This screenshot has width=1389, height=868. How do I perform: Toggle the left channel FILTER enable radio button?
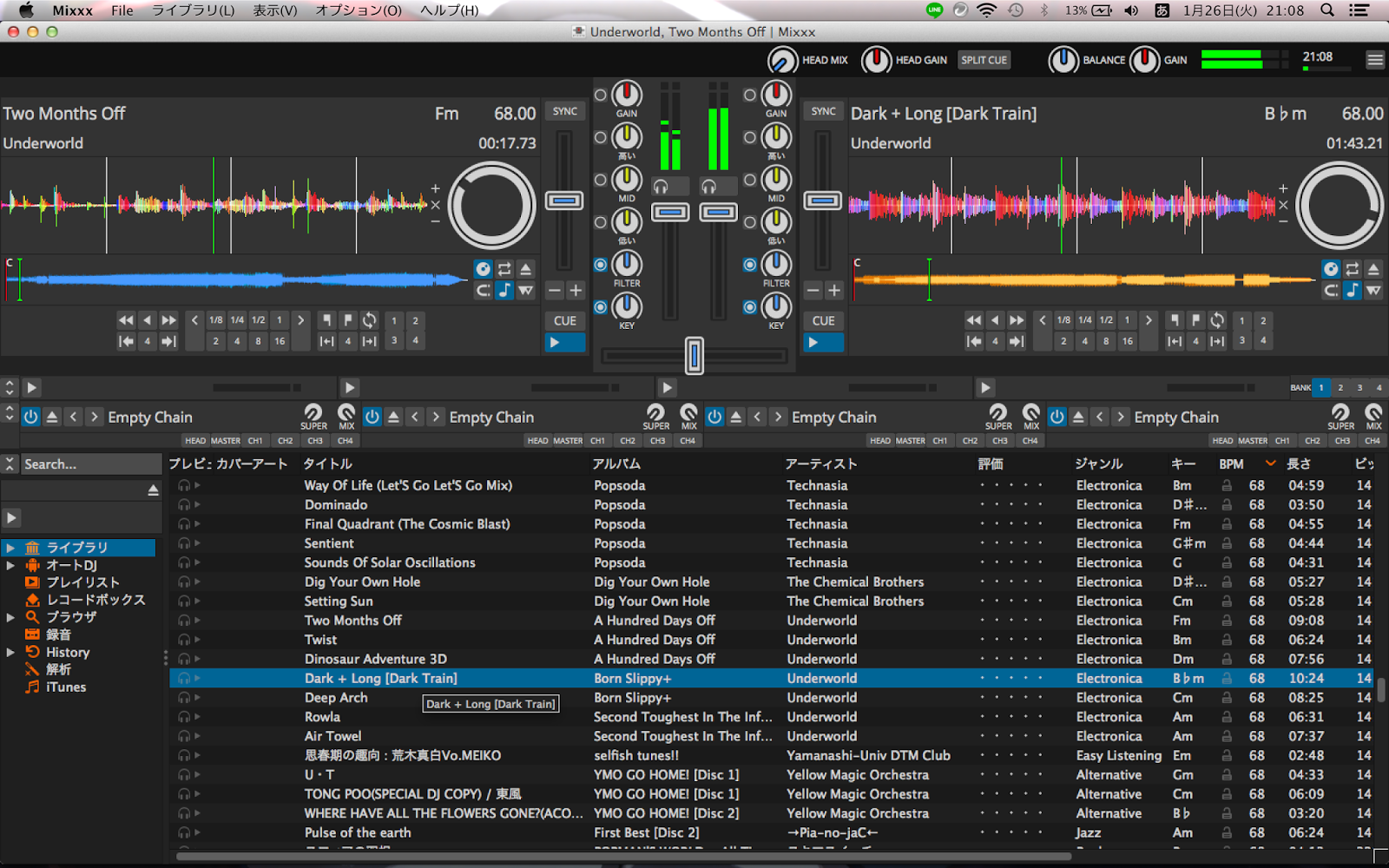pyautogui.click(x=600, y=265)
